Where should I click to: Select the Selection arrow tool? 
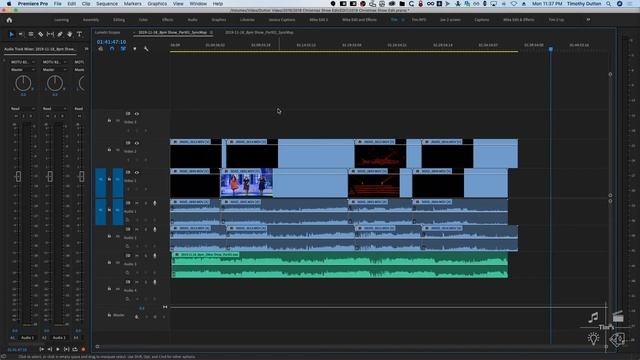(x=11, y=35)
